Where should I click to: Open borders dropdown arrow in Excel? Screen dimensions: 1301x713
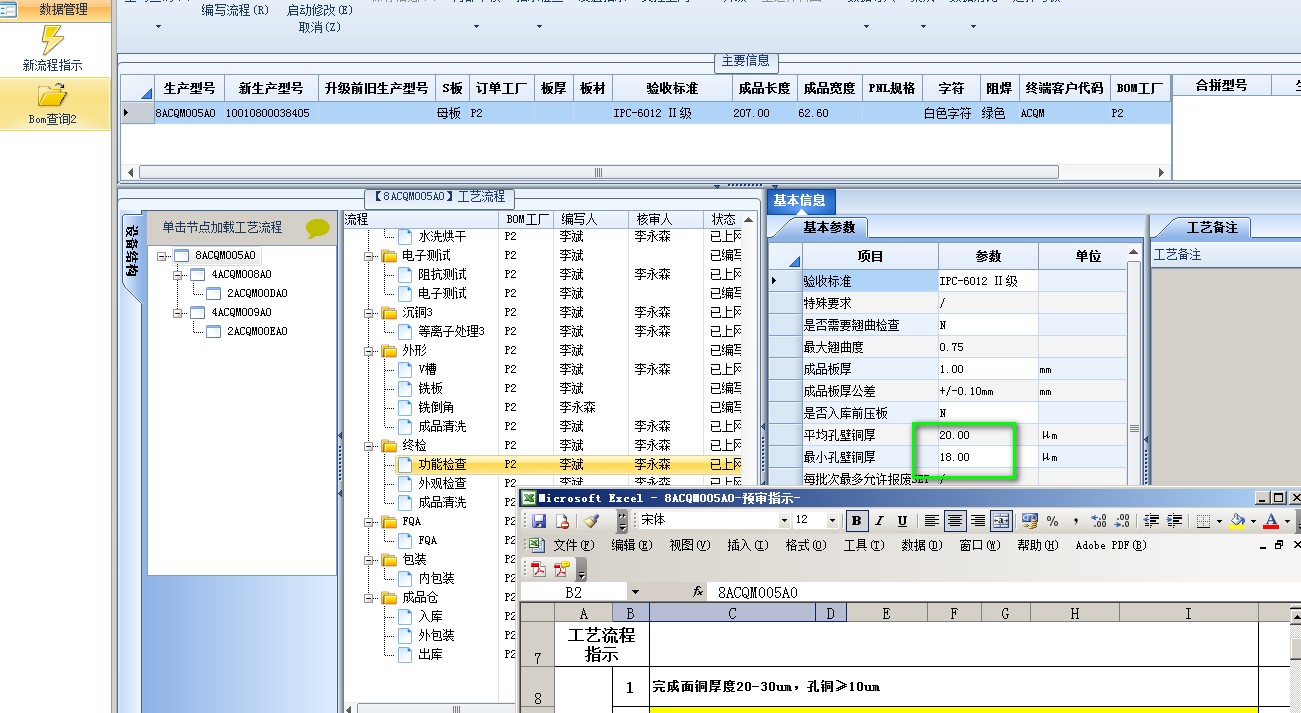1218,521
